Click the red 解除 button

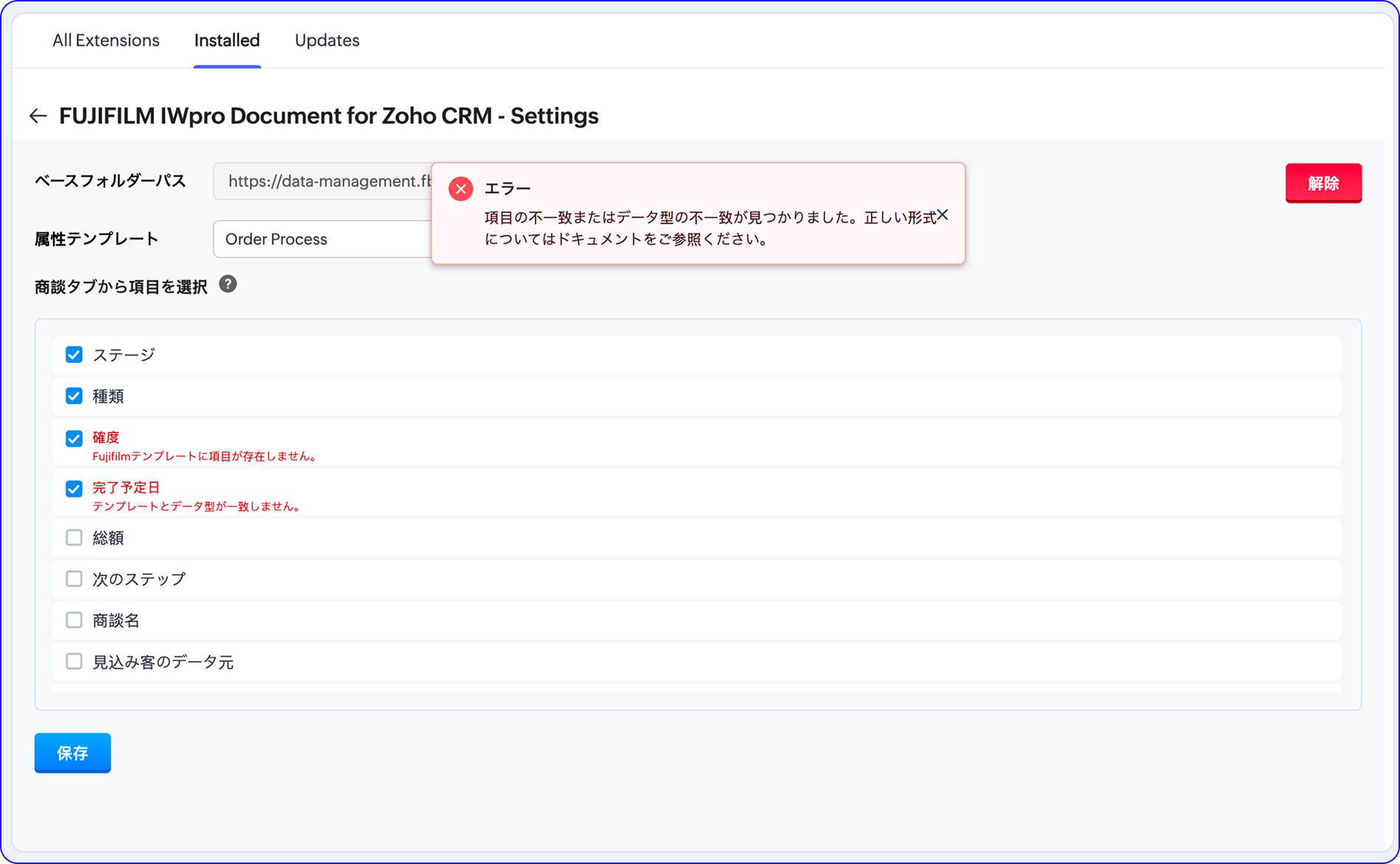(x=1323, y=183)
